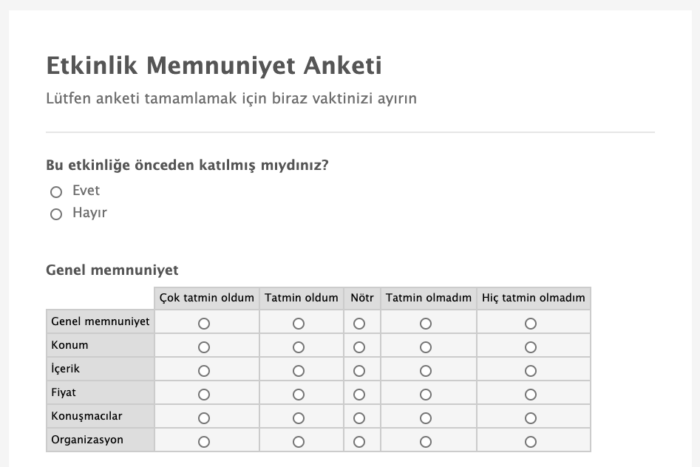
Task: Rate Genel memnuniyet as Hiç tatmin olmadım
Action: point(531,323)
